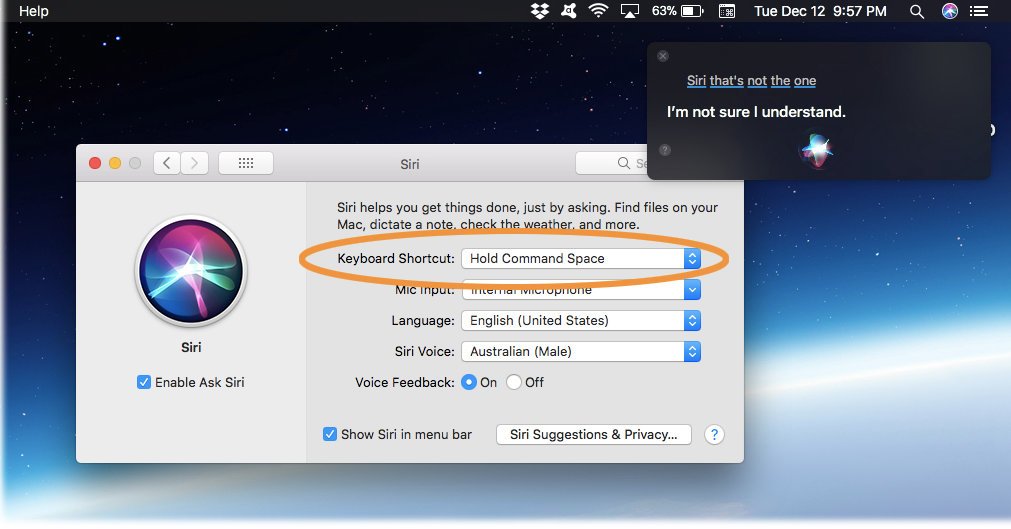Tap the Siri listening orb
The height and width of the screenshot is (529, 1011).
(816, 150)
